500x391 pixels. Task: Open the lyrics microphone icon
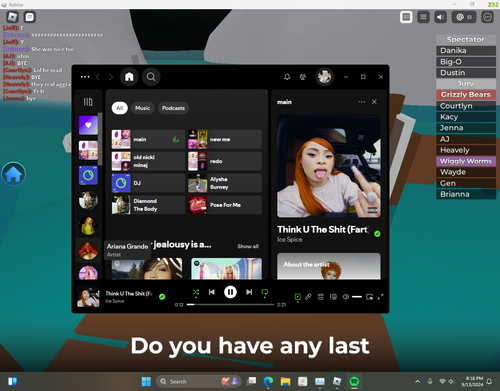308,297
